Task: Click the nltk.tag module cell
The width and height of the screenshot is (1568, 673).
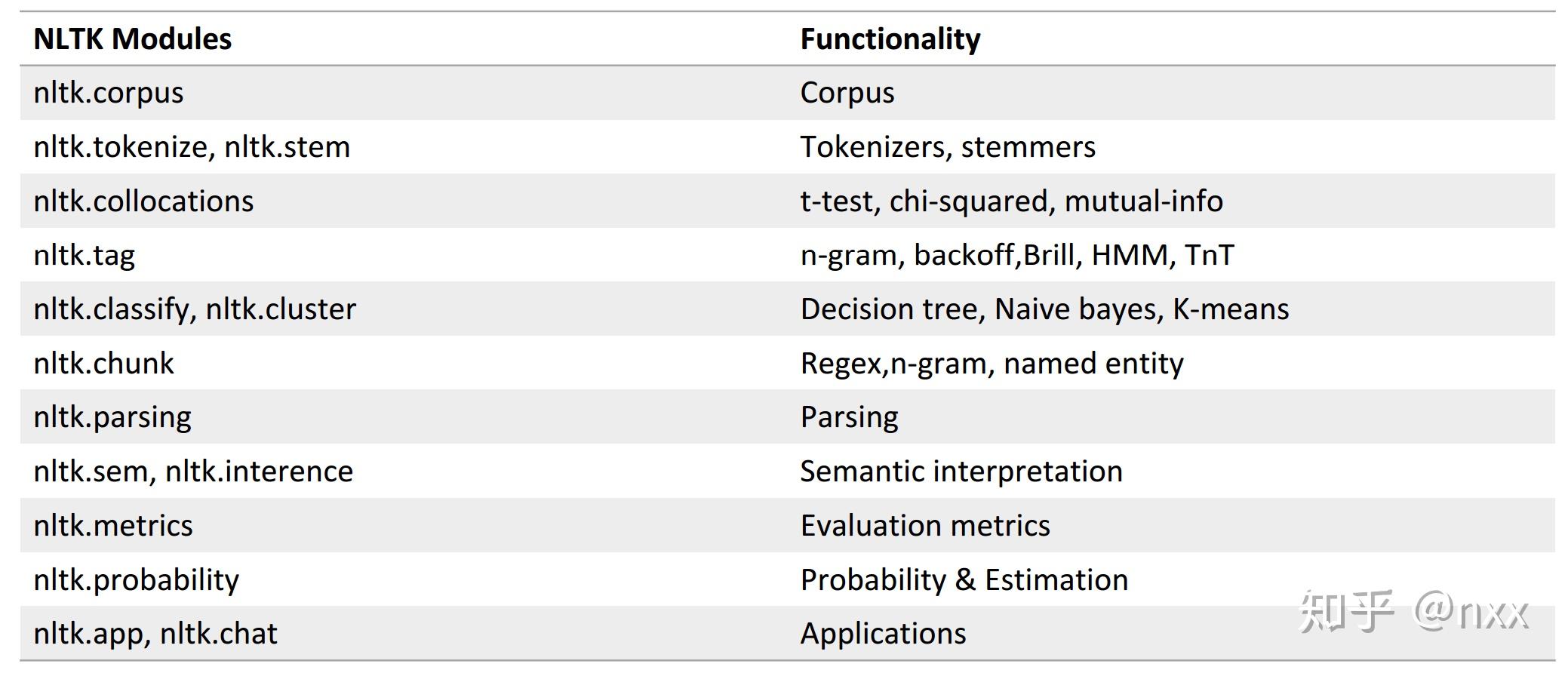Action: click(x=85, y=255)
